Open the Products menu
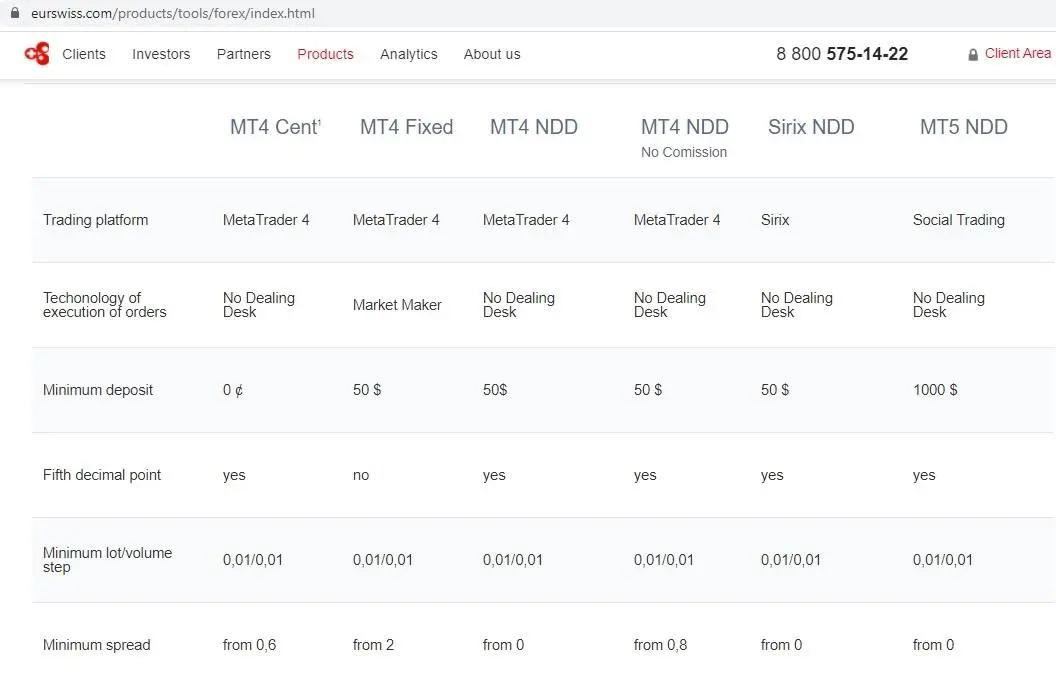 click(x=325, y=54)
